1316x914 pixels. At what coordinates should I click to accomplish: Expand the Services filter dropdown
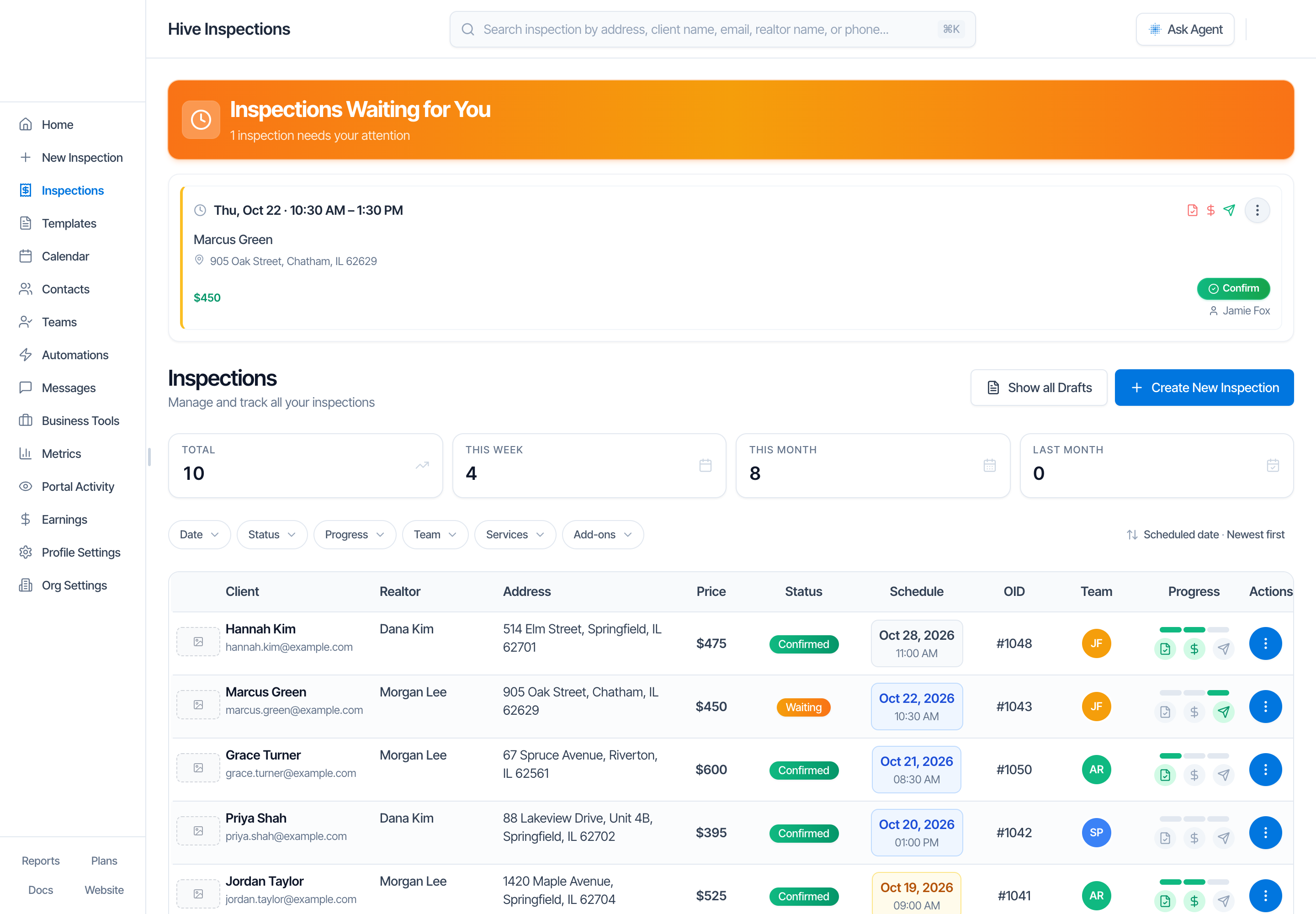coord(515,534)
